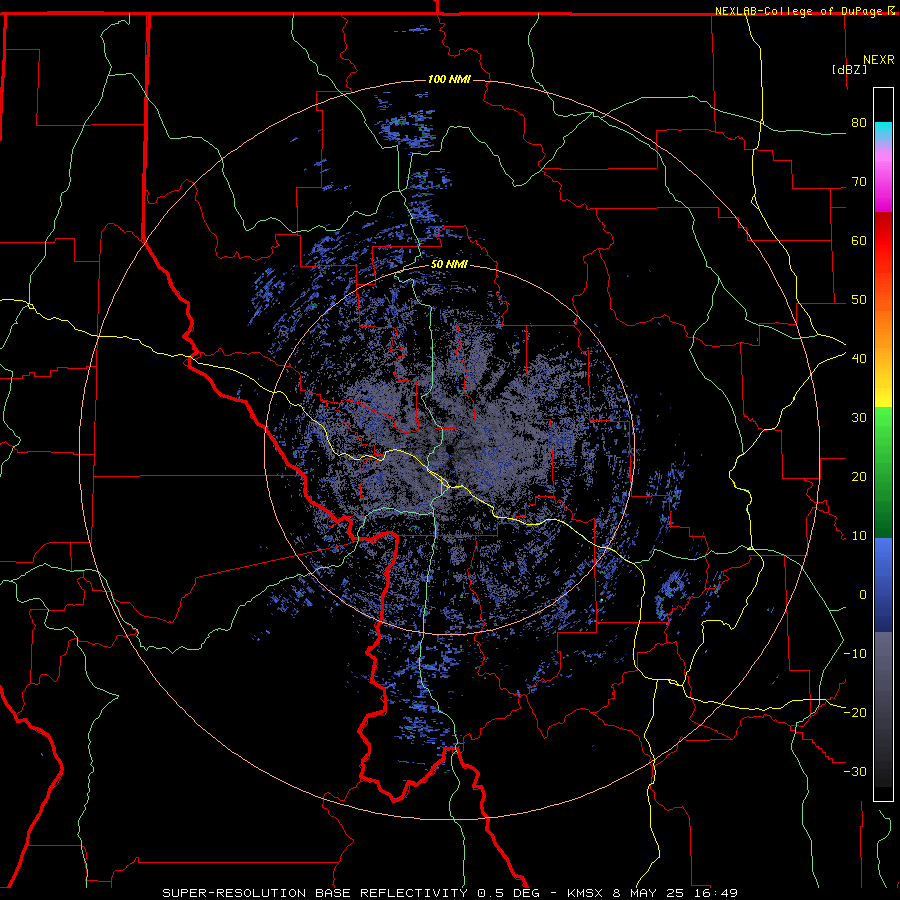
Task: Click the -10 value on dBZ scale
Action: (x=855, y=654)
